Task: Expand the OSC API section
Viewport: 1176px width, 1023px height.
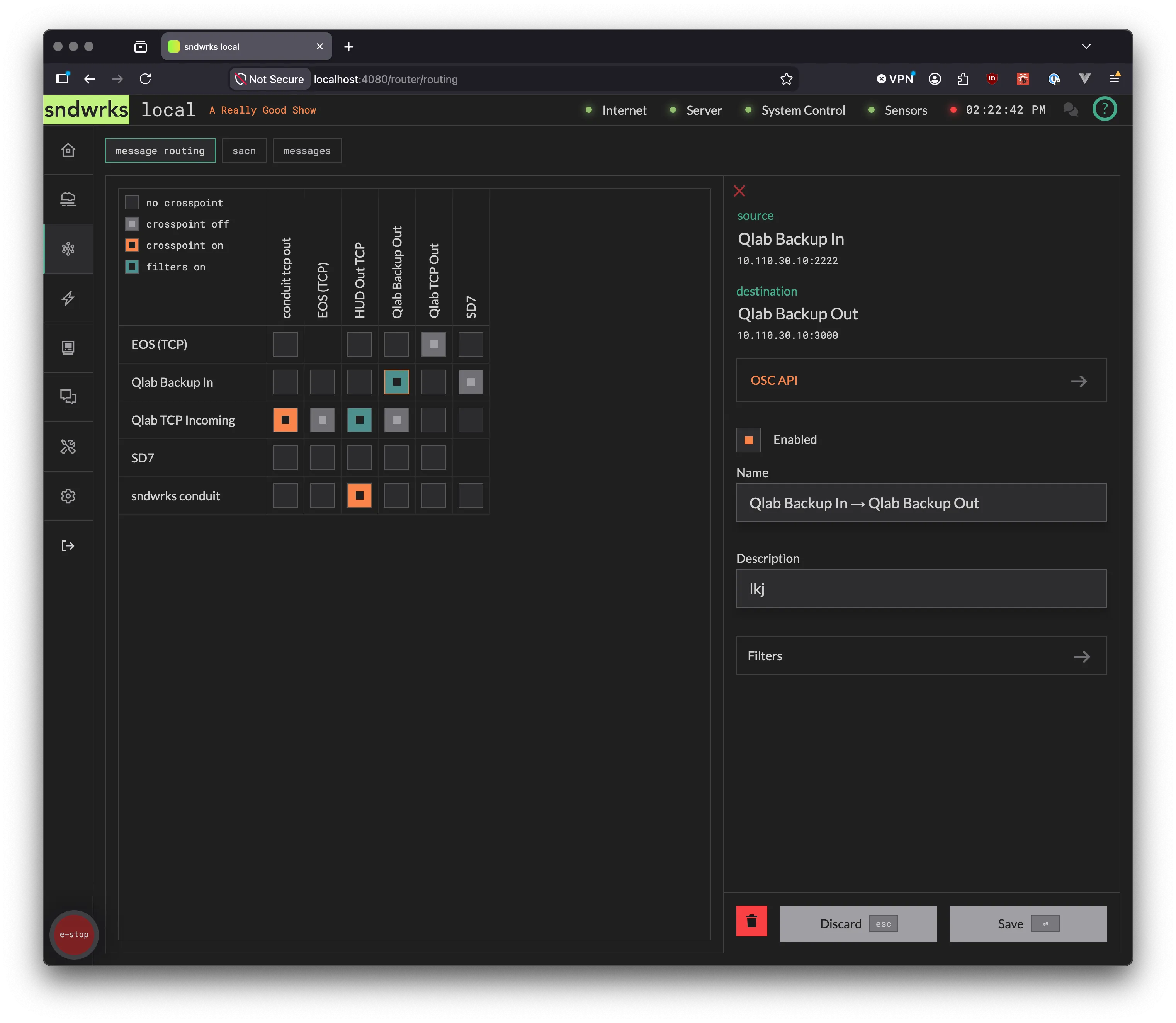Action: coord(921,380)
